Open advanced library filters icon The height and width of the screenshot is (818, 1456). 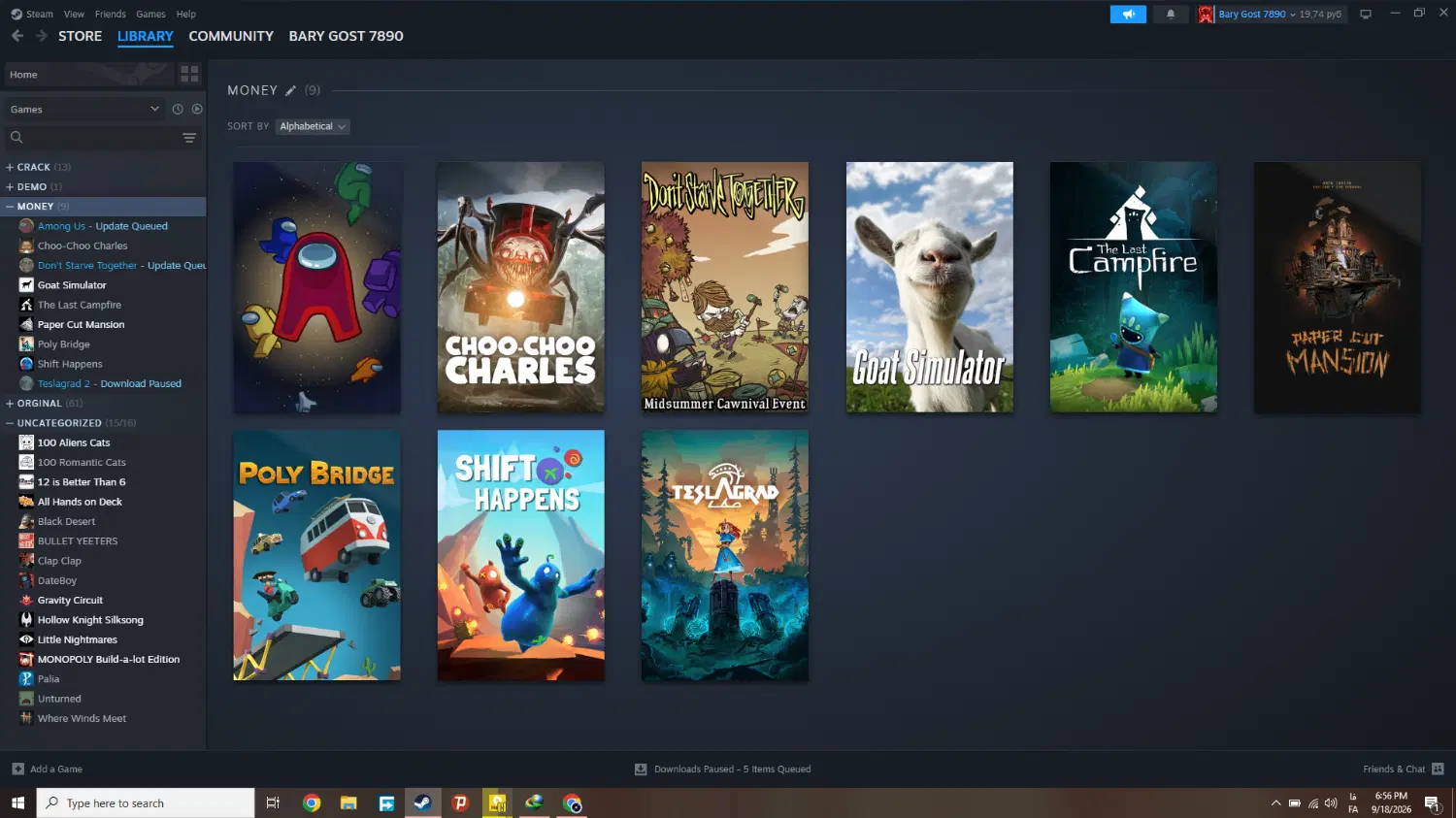point(189,138)
